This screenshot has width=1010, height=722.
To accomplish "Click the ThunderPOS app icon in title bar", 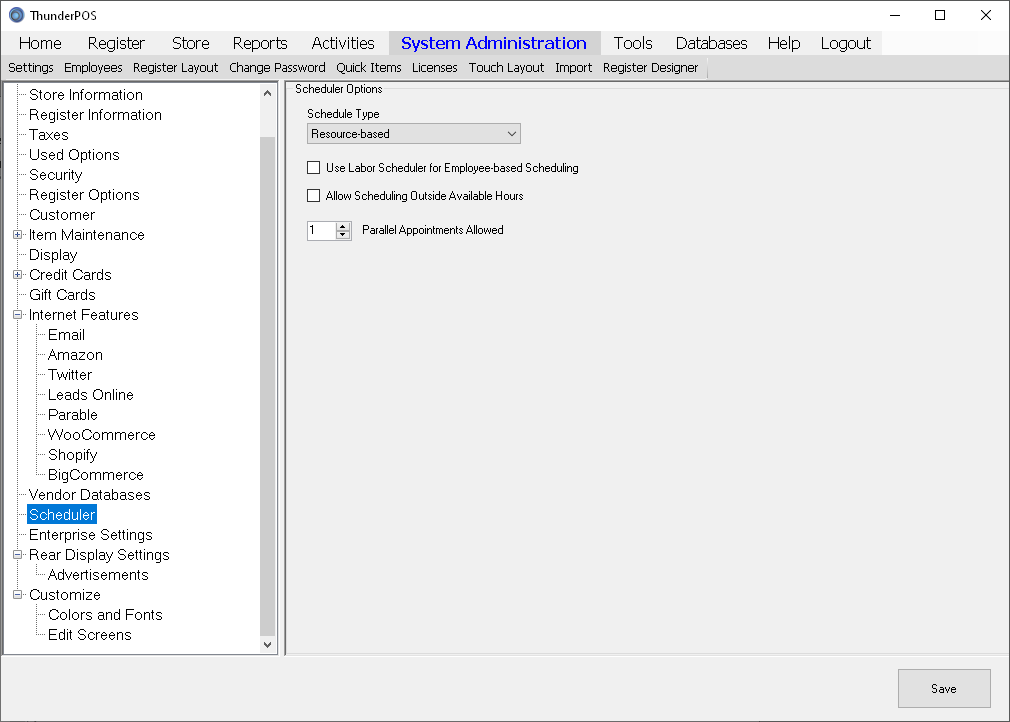I will 16,15.
